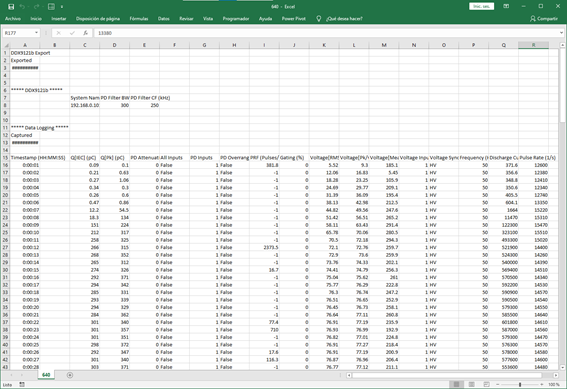Click the lightbulb Tell Me icon
The width and height of the screenshot is (567, 389).
click(318, 18)
